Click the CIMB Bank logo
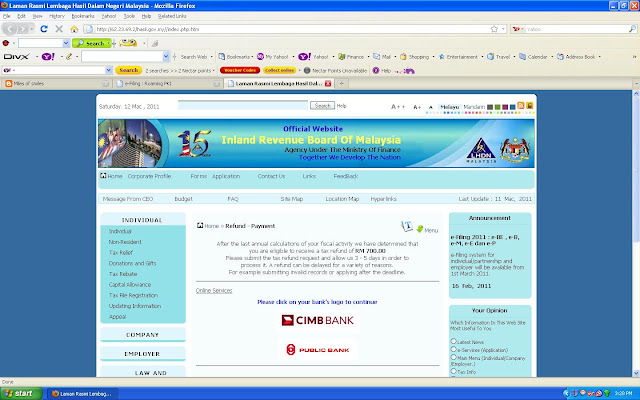This screenshot has height=400, width=640. click(318, 320)
